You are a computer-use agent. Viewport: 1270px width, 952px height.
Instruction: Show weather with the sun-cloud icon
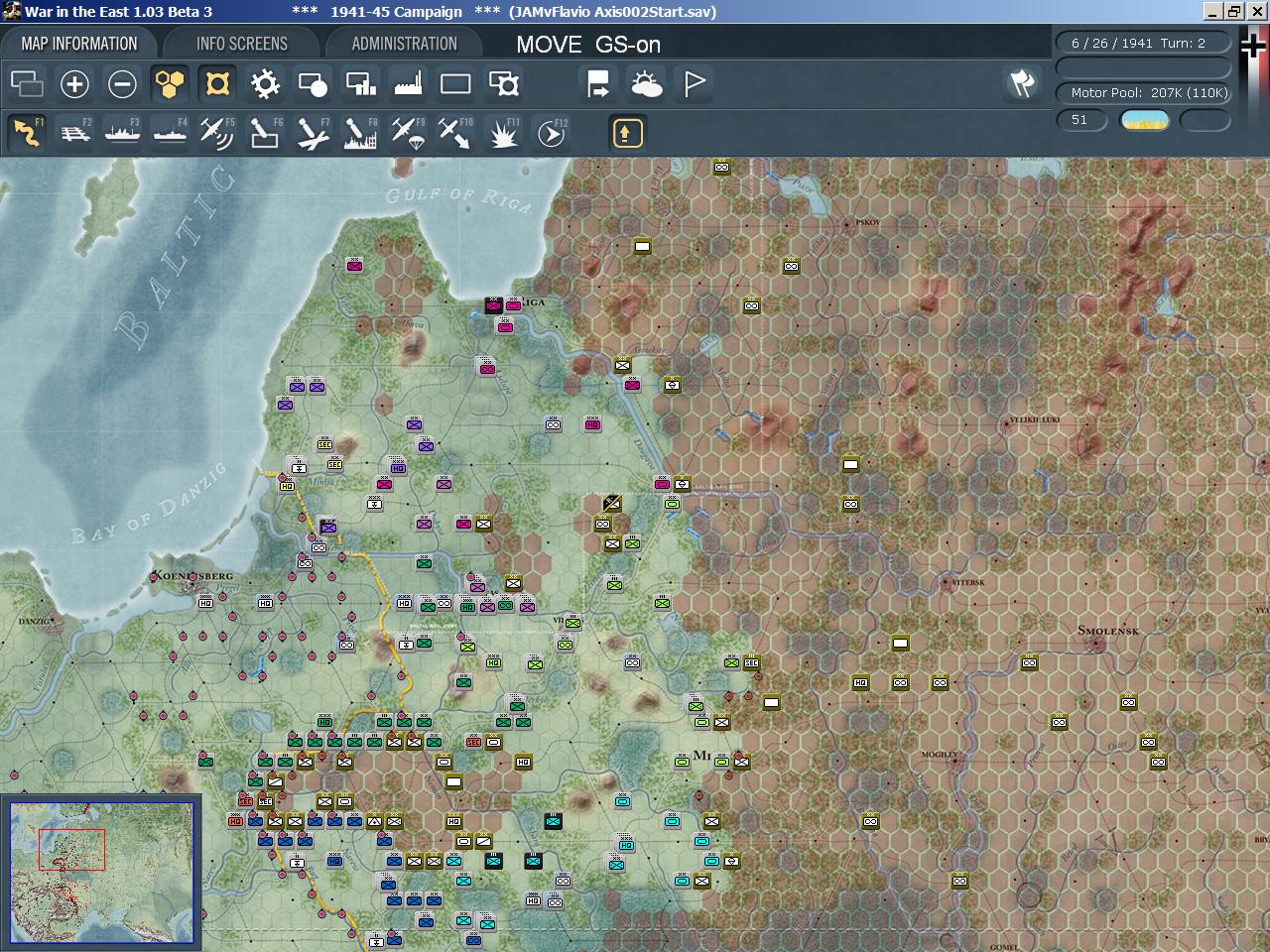tap(647, 84)
